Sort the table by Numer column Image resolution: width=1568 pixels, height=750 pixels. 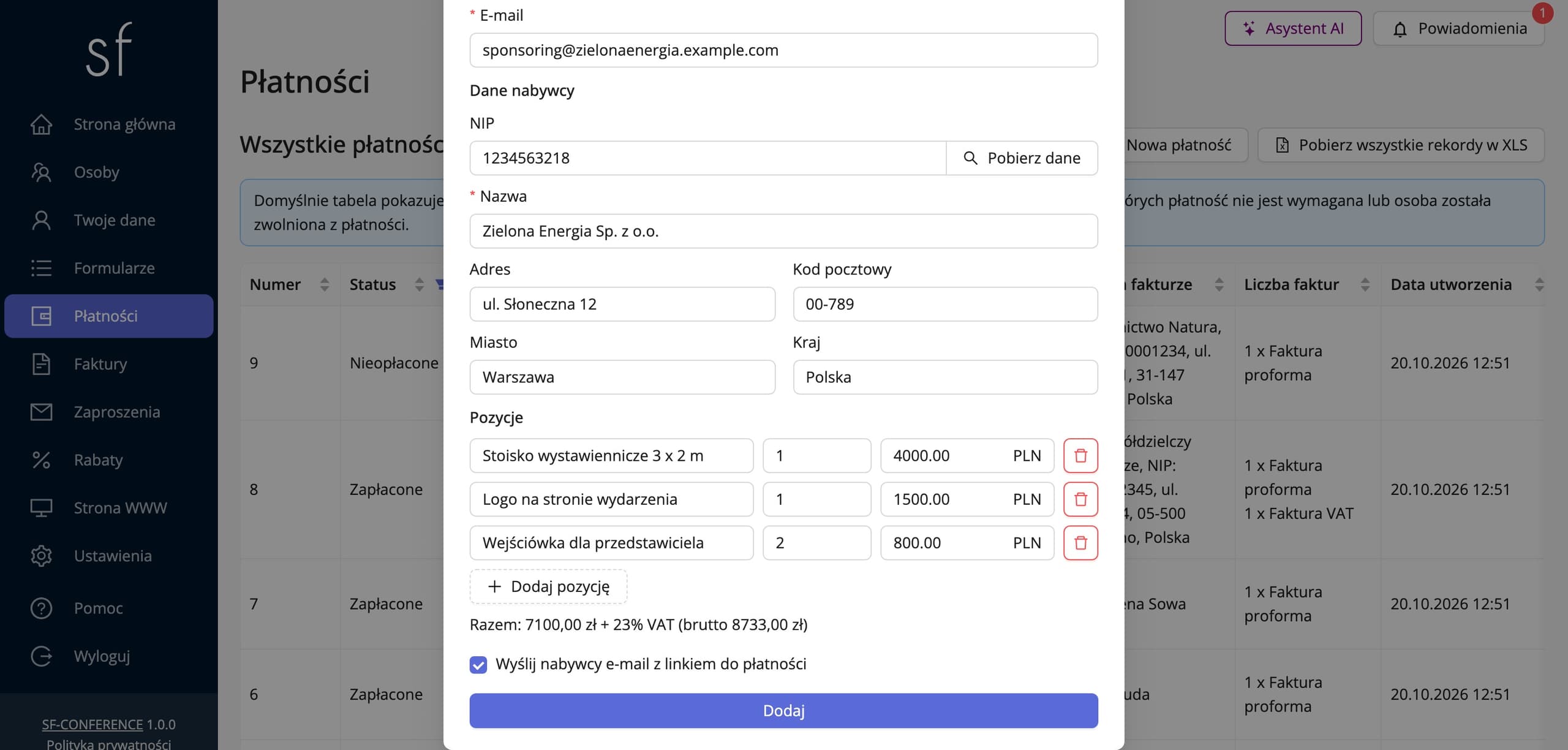point(325,284)
